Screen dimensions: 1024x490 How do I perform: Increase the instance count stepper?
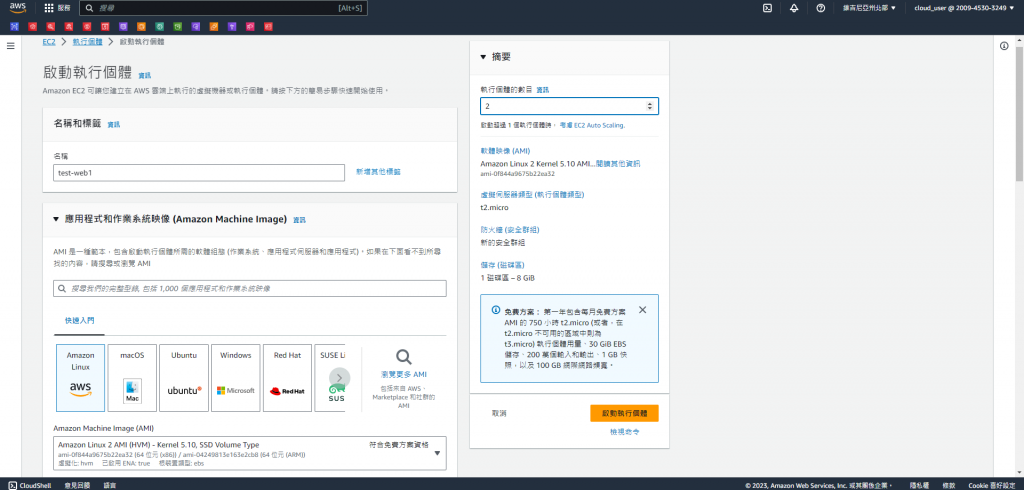pyautogui.click(x=649, y=104)
